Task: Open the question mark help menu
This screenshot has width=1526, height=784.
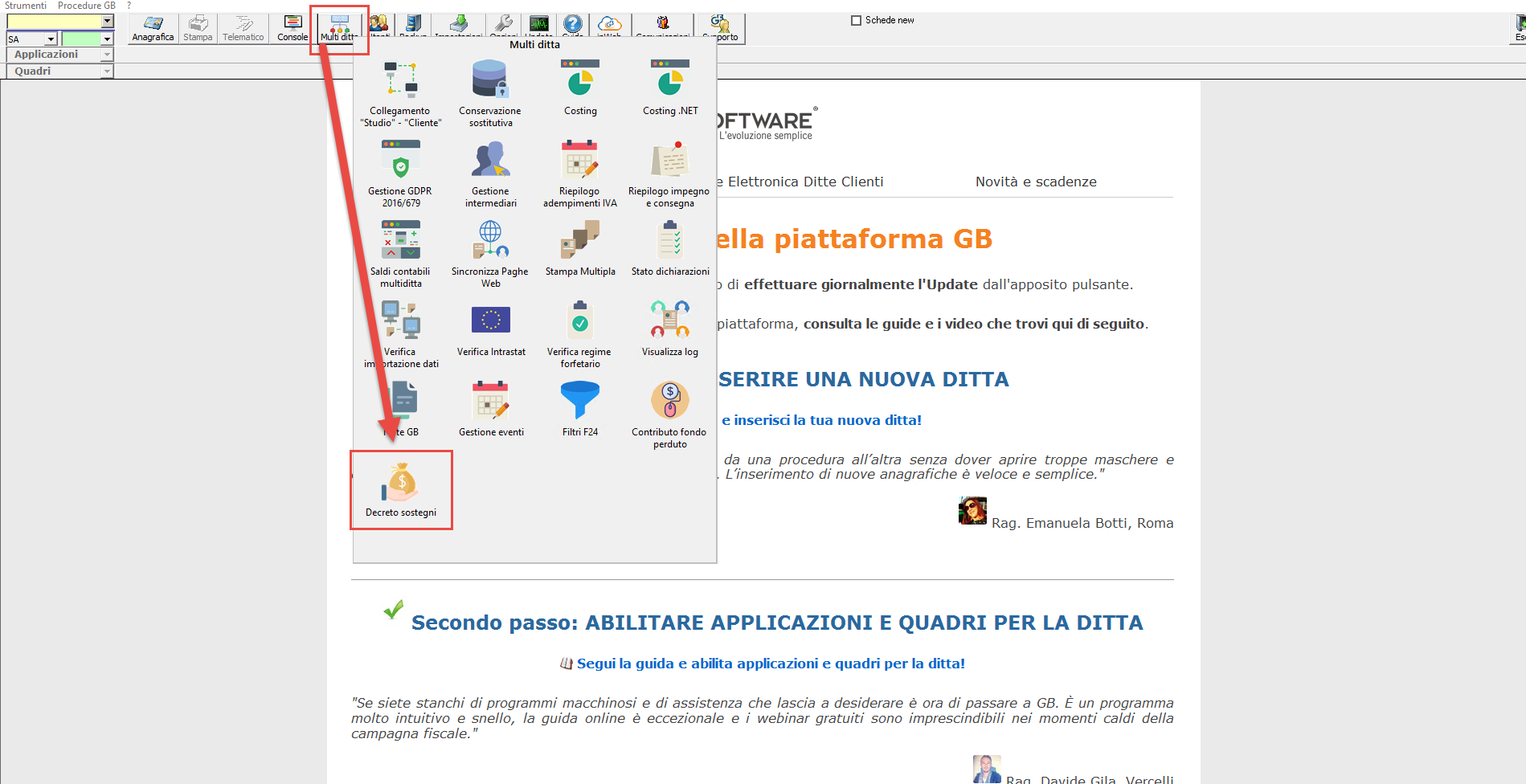Action: click(x=129, y=6)
